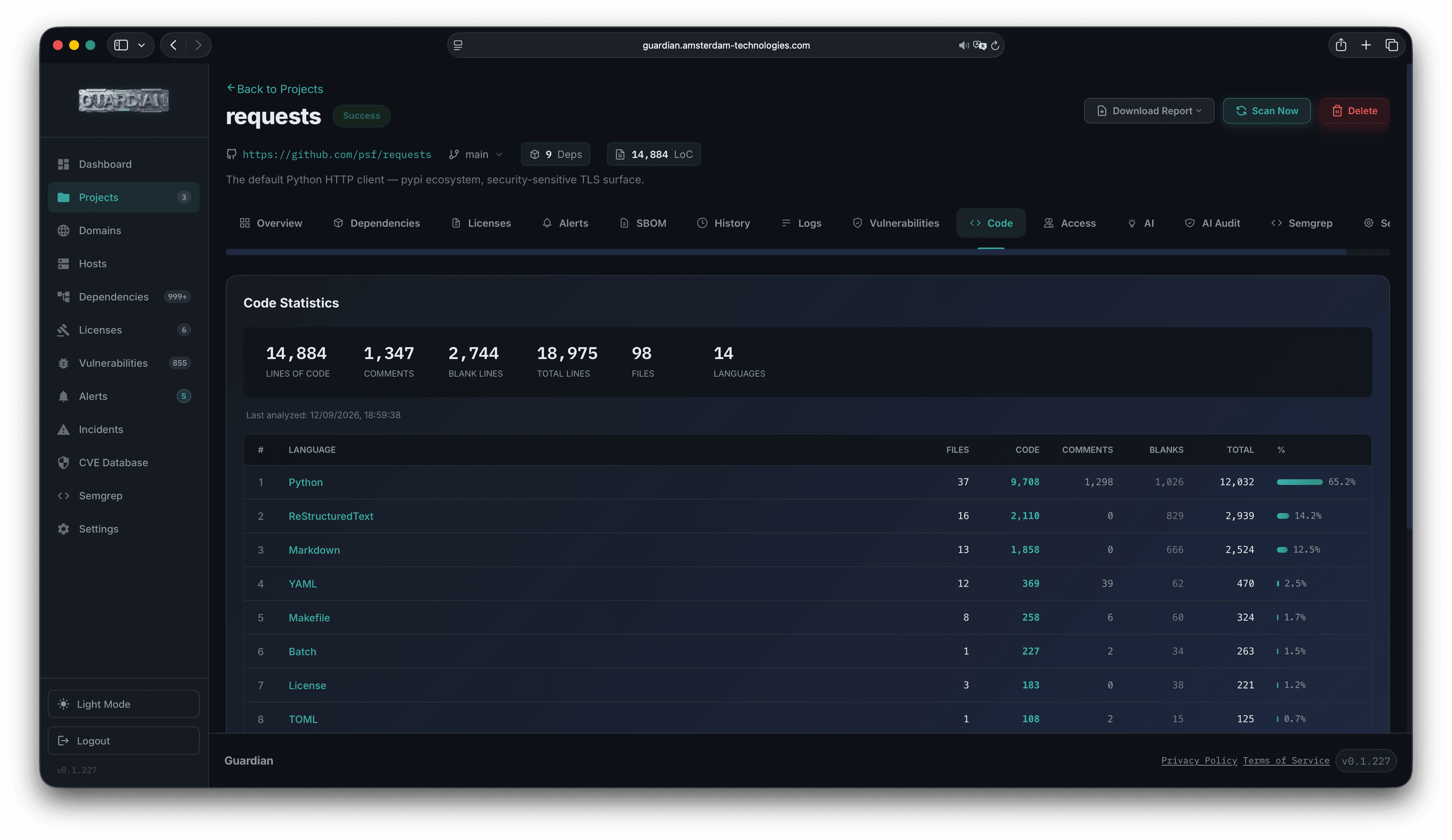Viewport: 1452px width, 840px height.
Task: Click the Domains globe icon
Action: [64, 231]
